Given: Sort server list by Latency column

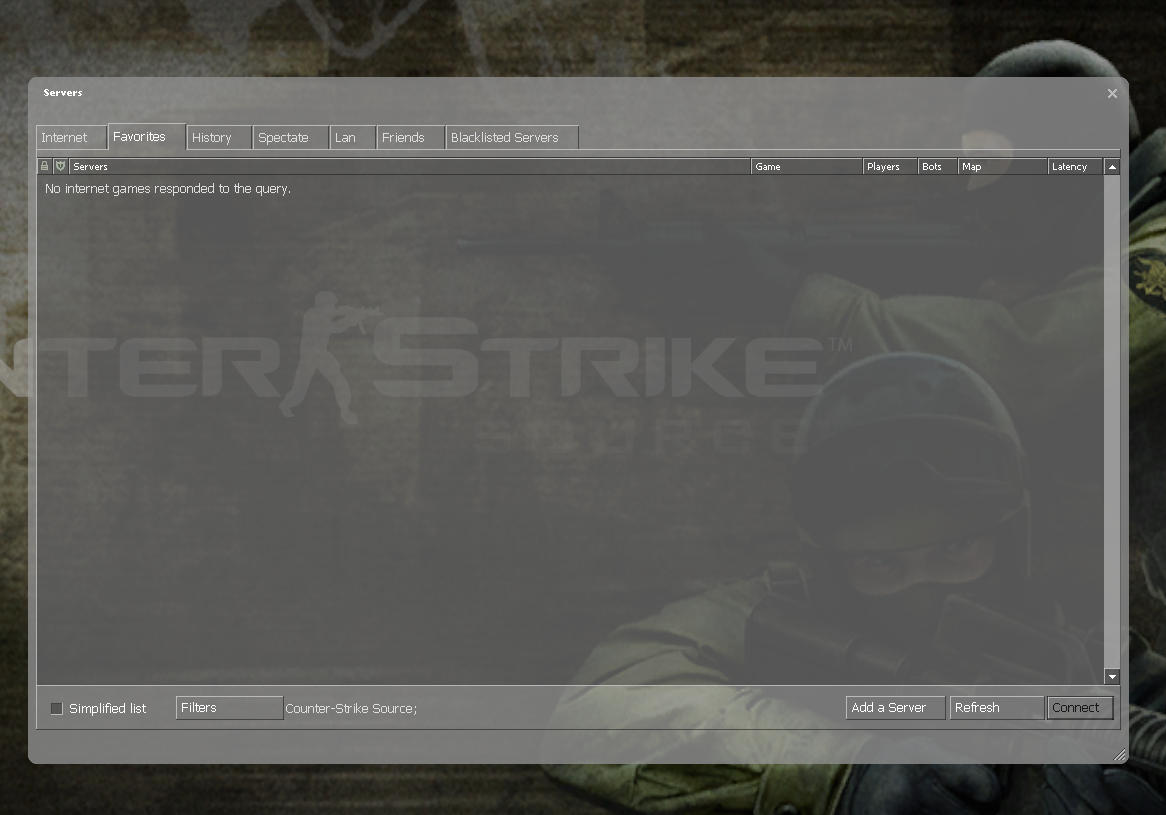Looking at the screenshot, I should tap(1074, 167).
